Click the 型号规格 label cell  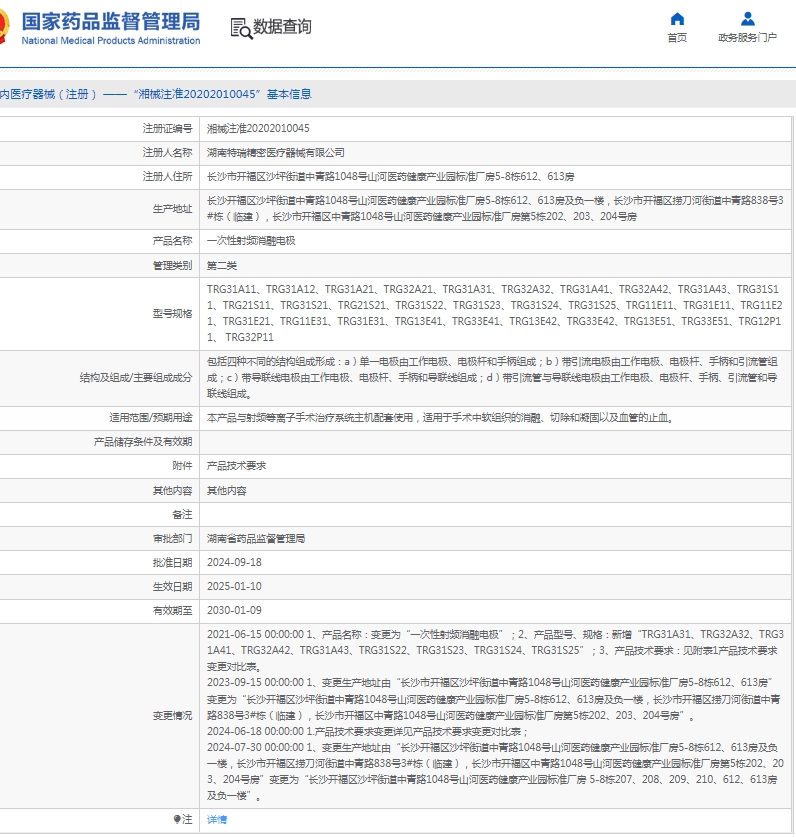coord(172,313)
